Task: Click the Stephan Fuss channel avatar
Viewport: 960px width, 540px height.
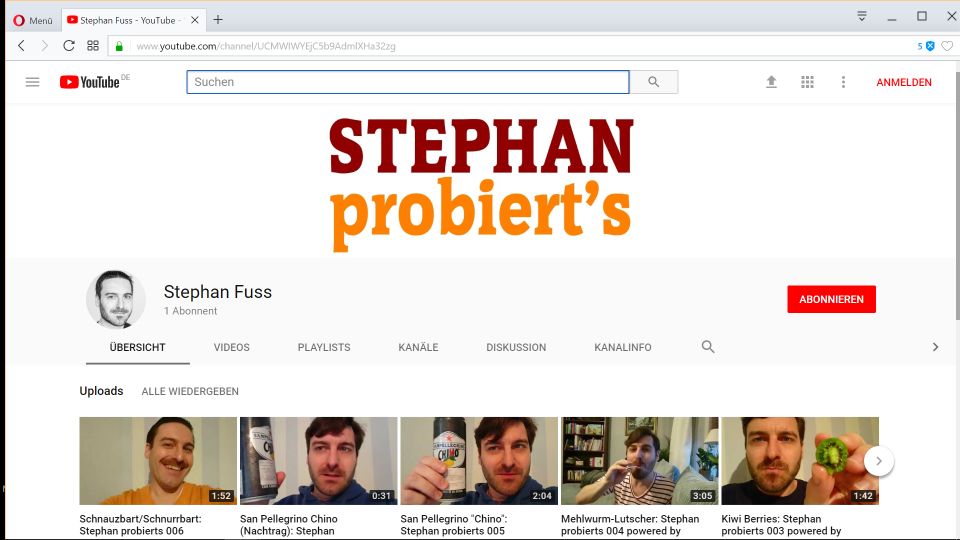Action: coord(116,299)
